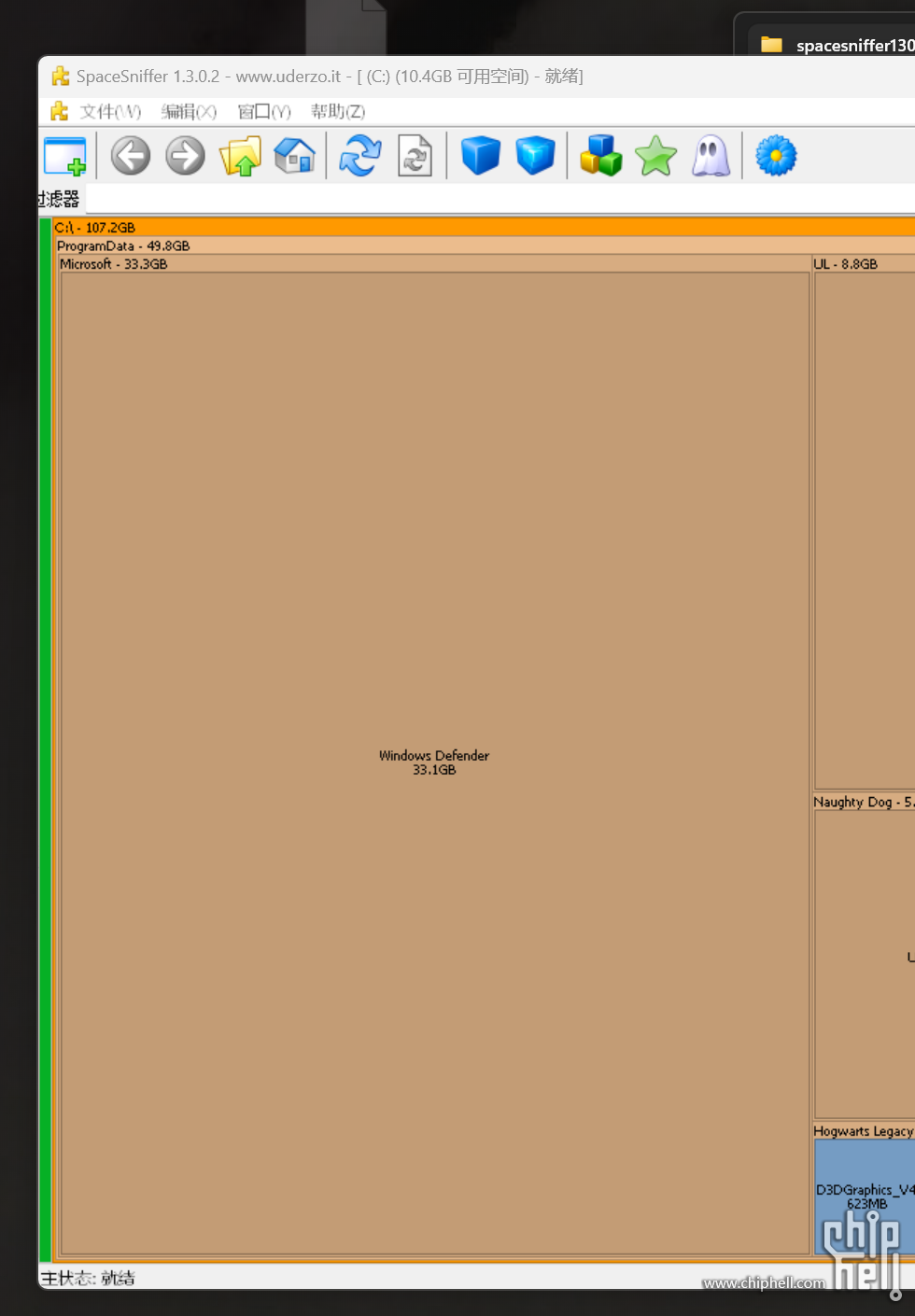Start a new master scan with blue arrows
The height and width of the screenshot is (1316, 915).
tap(359, 155)
